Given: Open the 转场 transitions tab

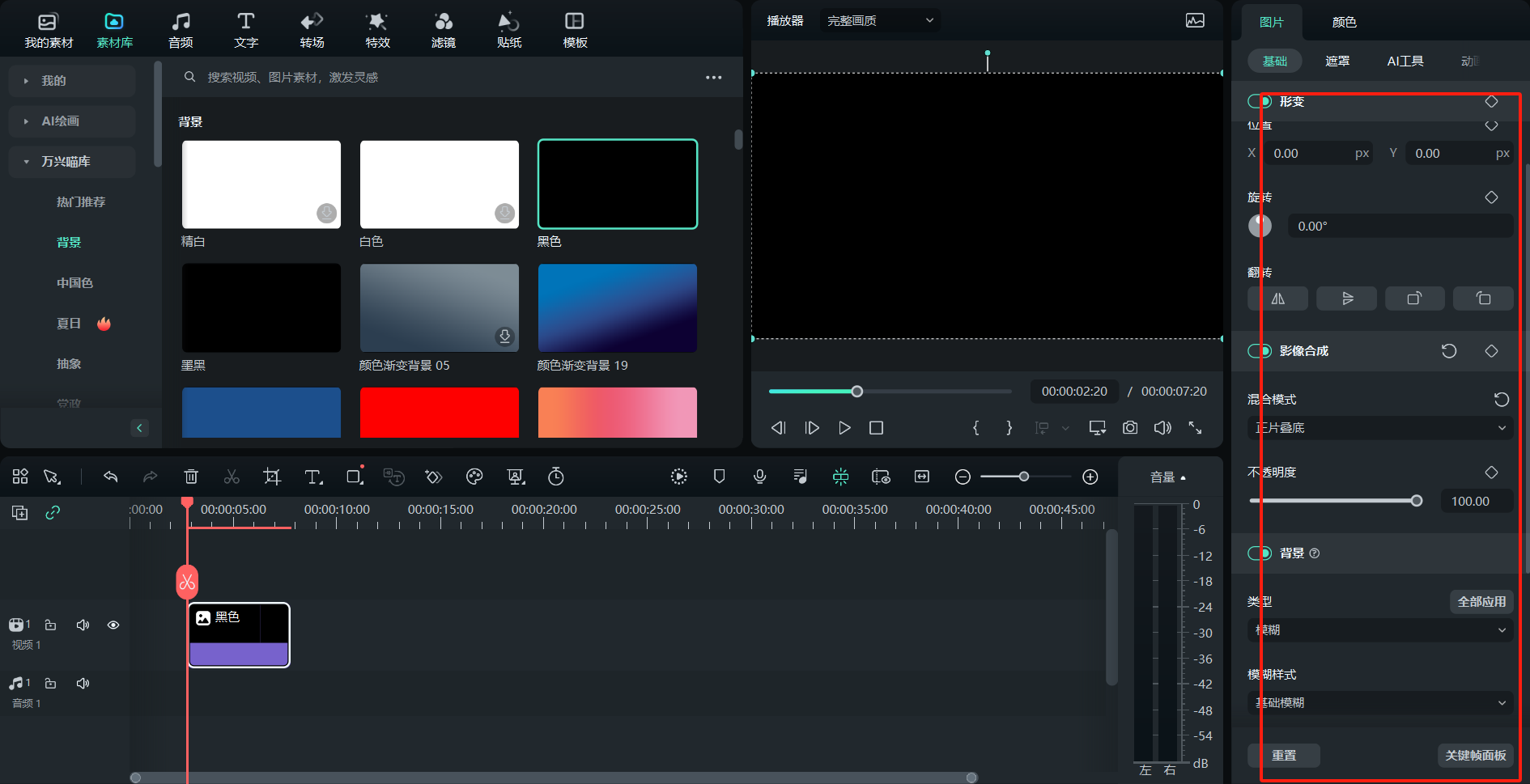Looking at the screenshot, I should [x=312, y=30].
